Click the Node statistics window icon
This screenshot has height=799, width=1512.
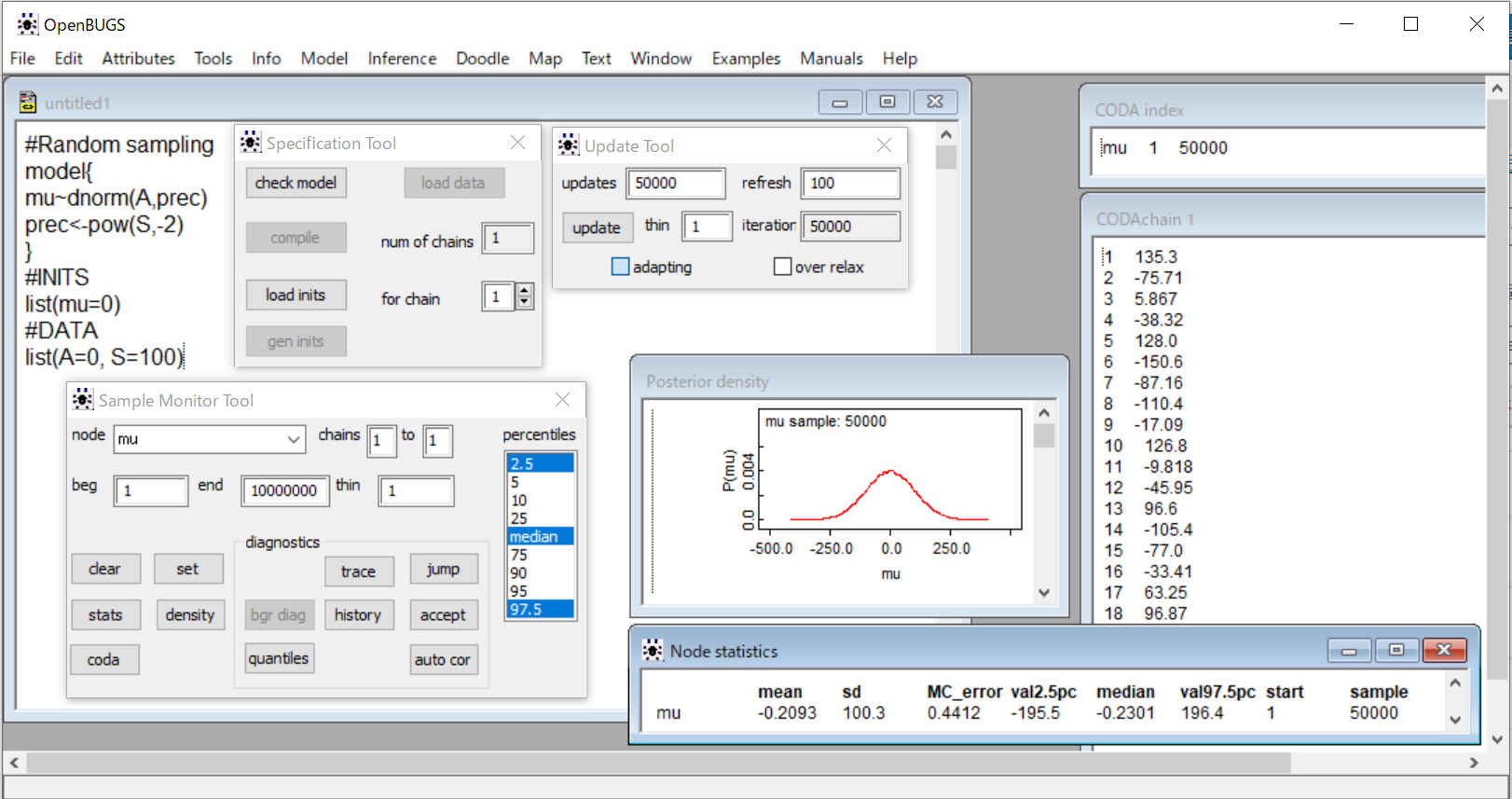[x=653, y=651]
